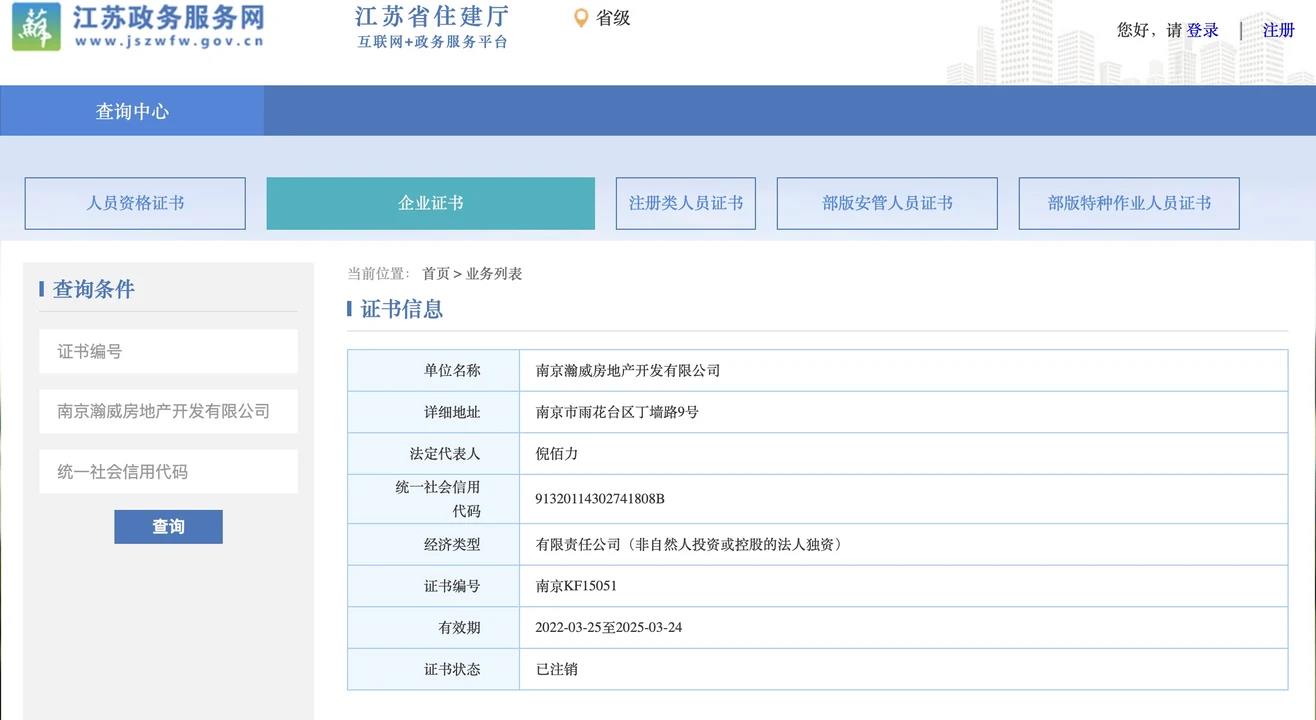Click the 首页 breadcrumb link
1316x720 pixels.
(x=435, y=274)
